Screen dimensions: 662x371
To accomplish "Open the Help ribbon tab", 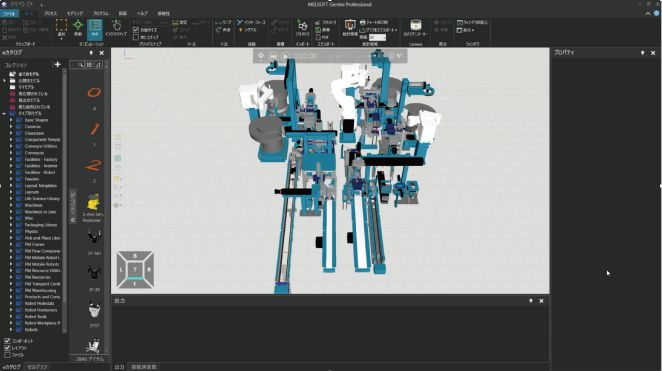I will 142,14.
